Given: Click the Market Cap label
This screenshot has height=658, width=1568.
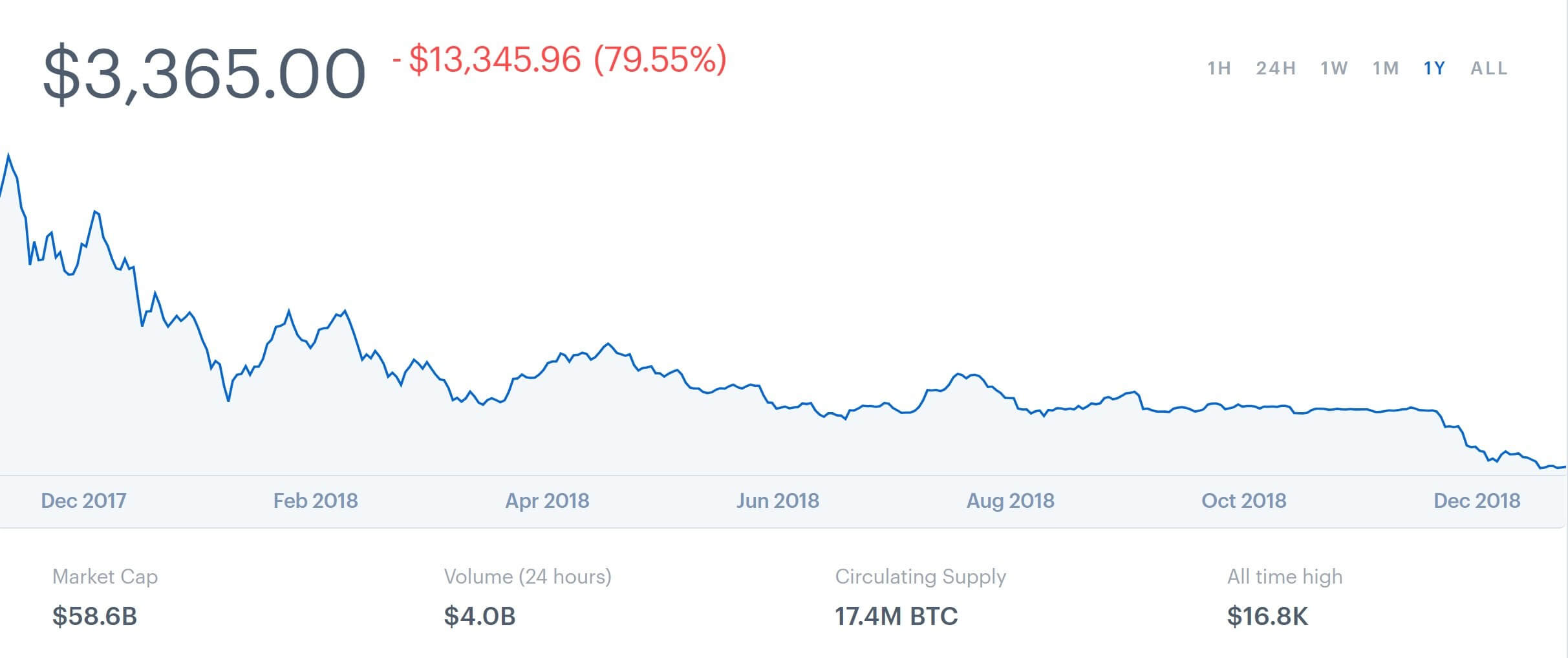Looking at the screenshot, I should 105,576.
